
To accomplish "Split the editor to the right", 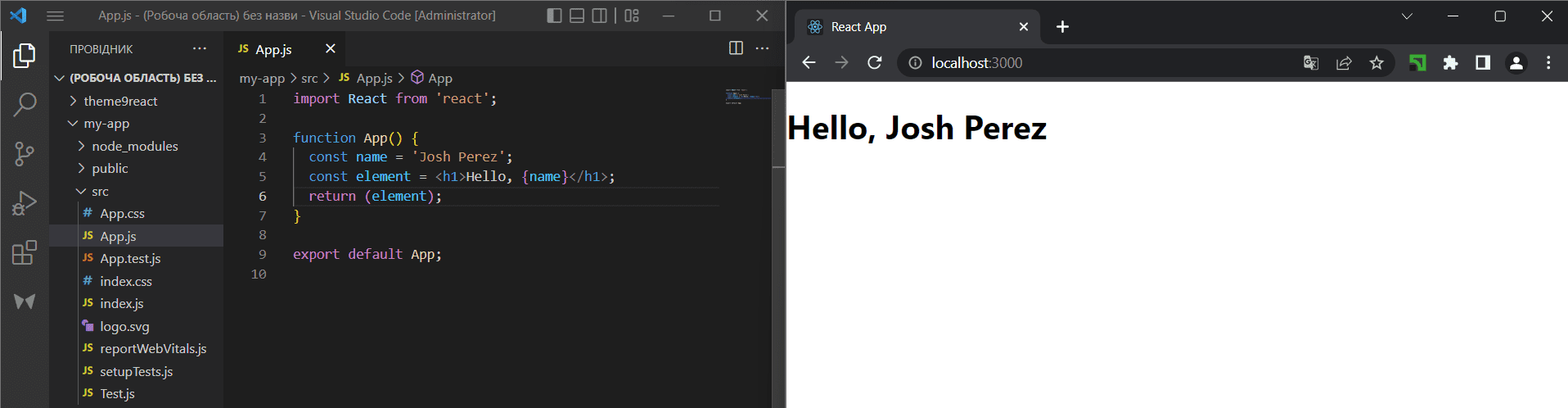I will pos(736,48).
